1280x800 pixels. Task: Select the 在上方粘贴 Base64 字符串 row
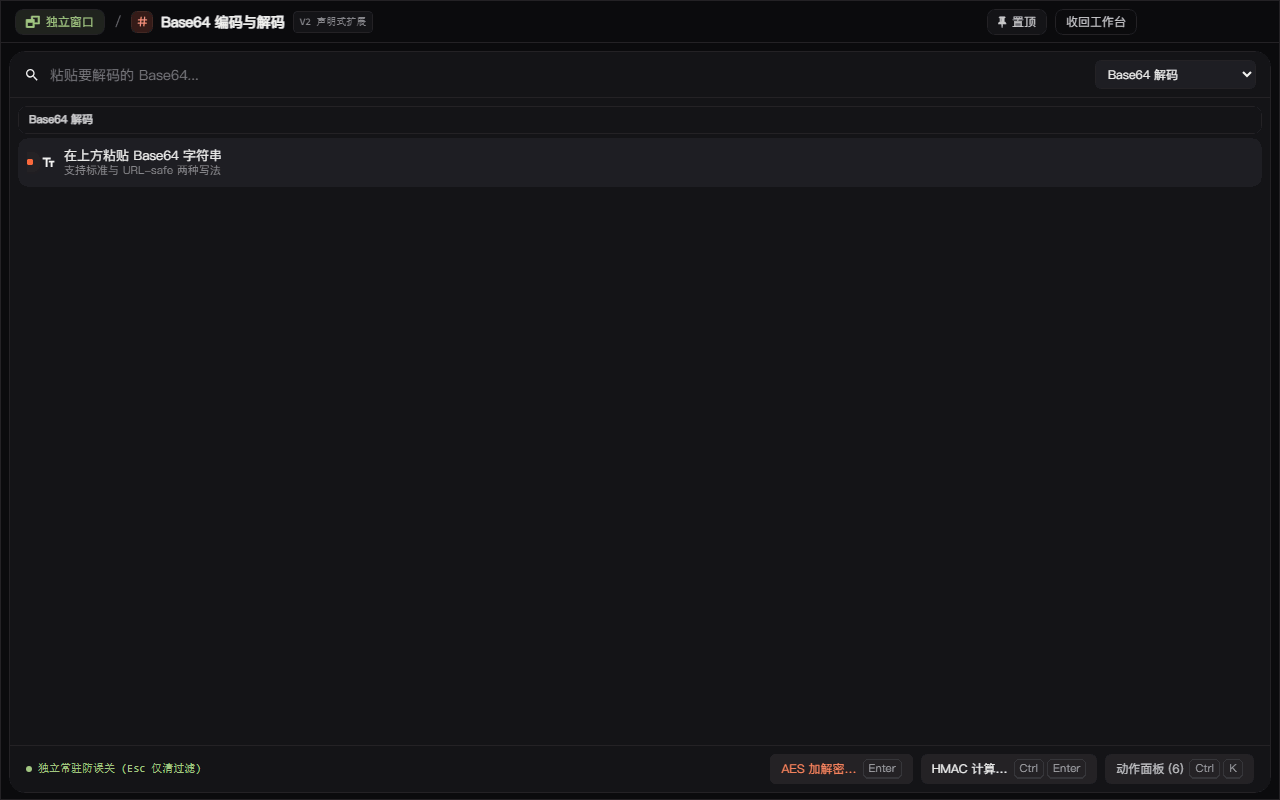pyautogui.click(x=640, y=162)
